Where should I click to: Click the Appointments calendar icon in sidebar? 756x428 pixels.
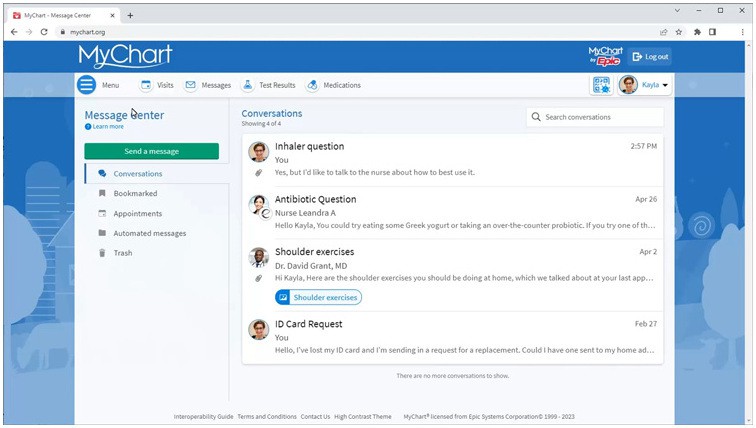(102, 213)
